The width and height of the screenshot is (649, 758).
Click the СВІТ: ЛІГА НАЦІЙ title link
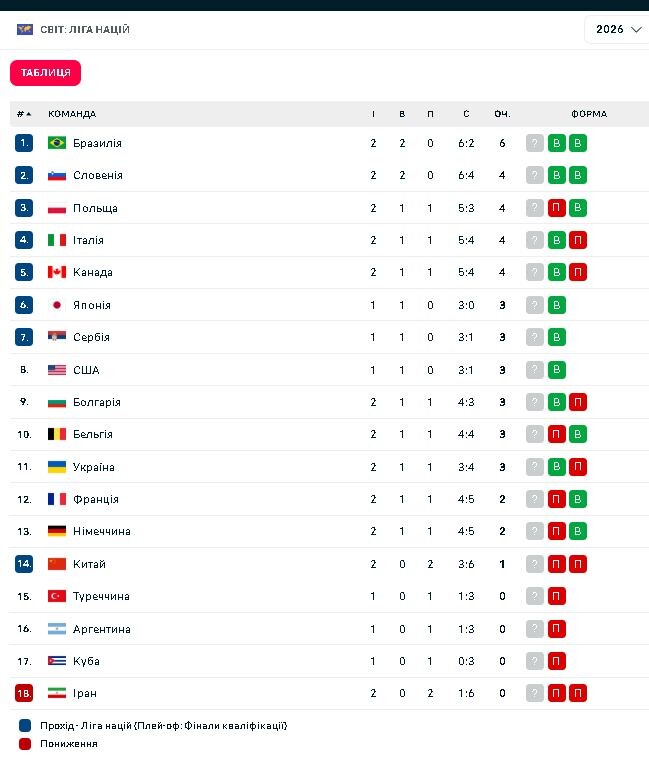coord(85,29)
